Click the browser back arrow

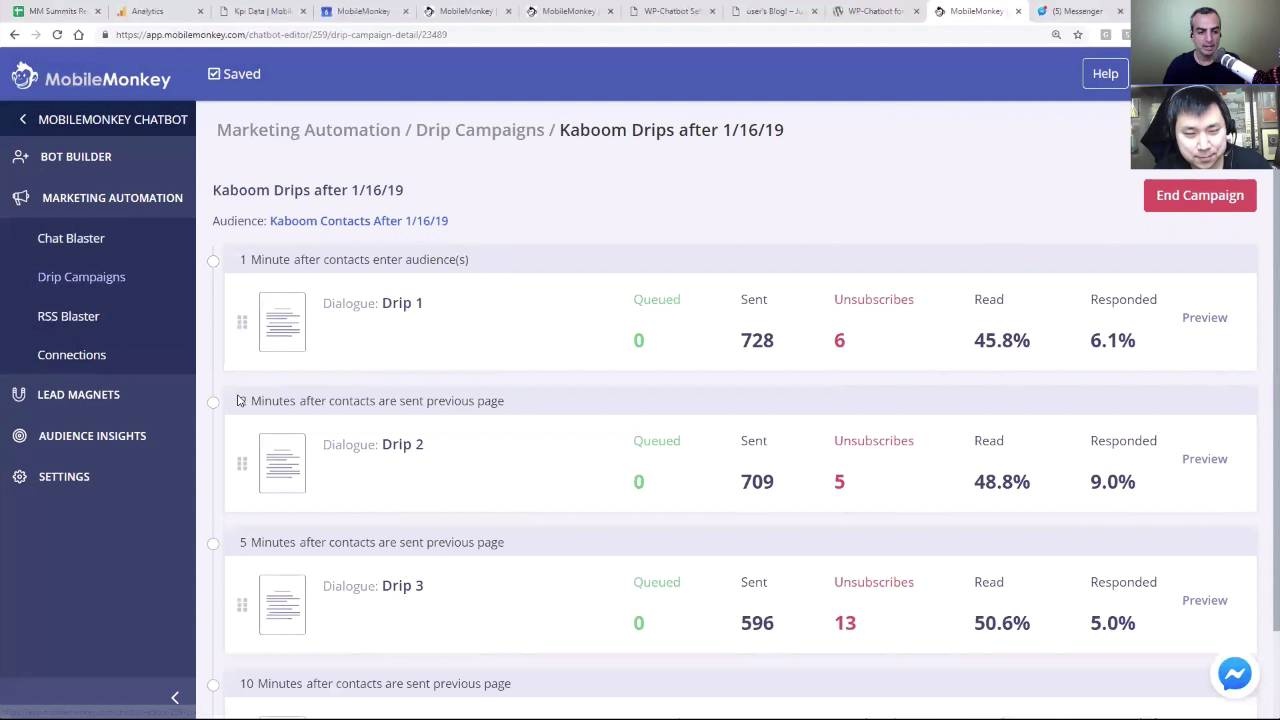tap(14, 34)
